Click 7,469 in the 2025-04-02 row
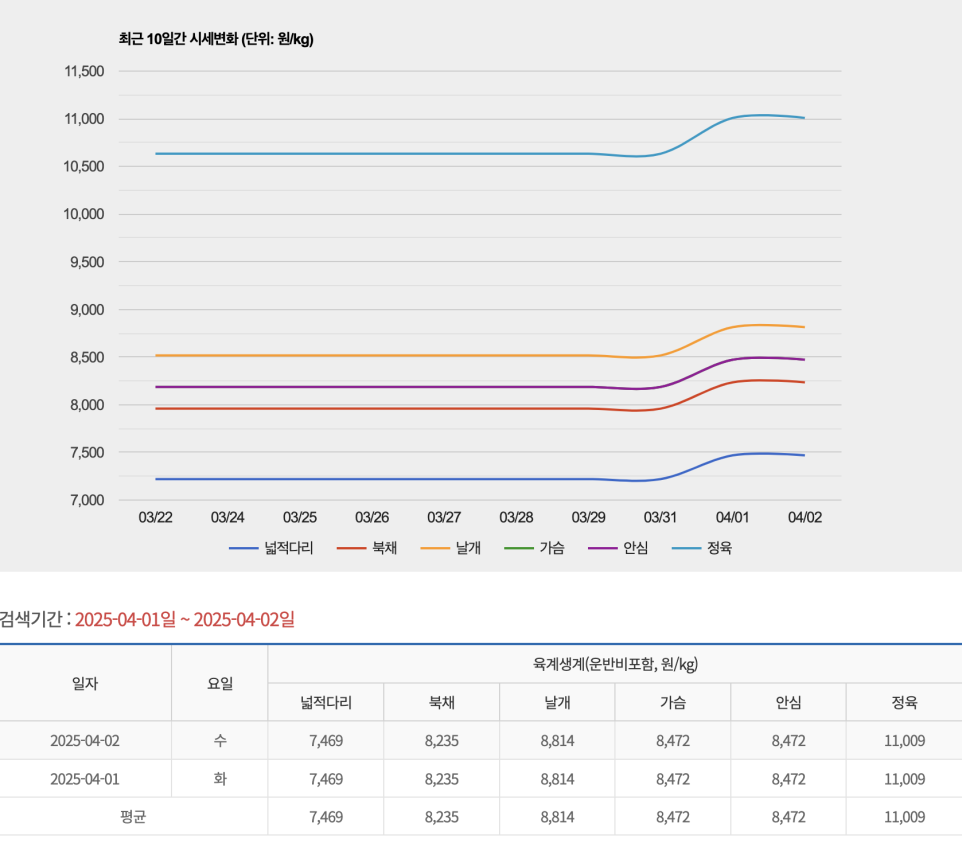The height and width of the screenshot is (843, 966). click(326, 741)
